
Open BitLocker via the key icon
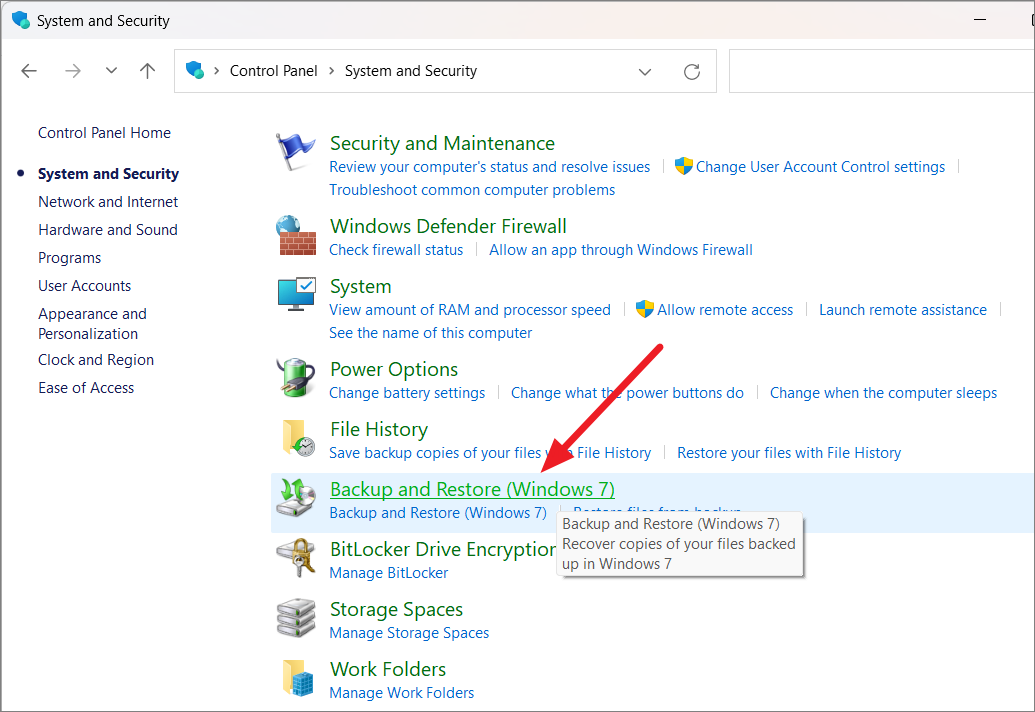tap(296, 556)
